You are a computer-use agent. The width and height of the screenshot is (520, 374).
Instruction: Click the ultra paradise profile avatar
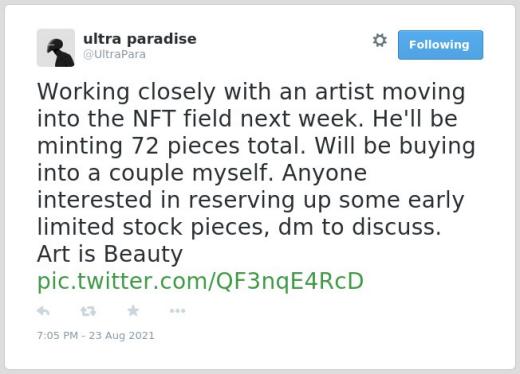(56, 48)
